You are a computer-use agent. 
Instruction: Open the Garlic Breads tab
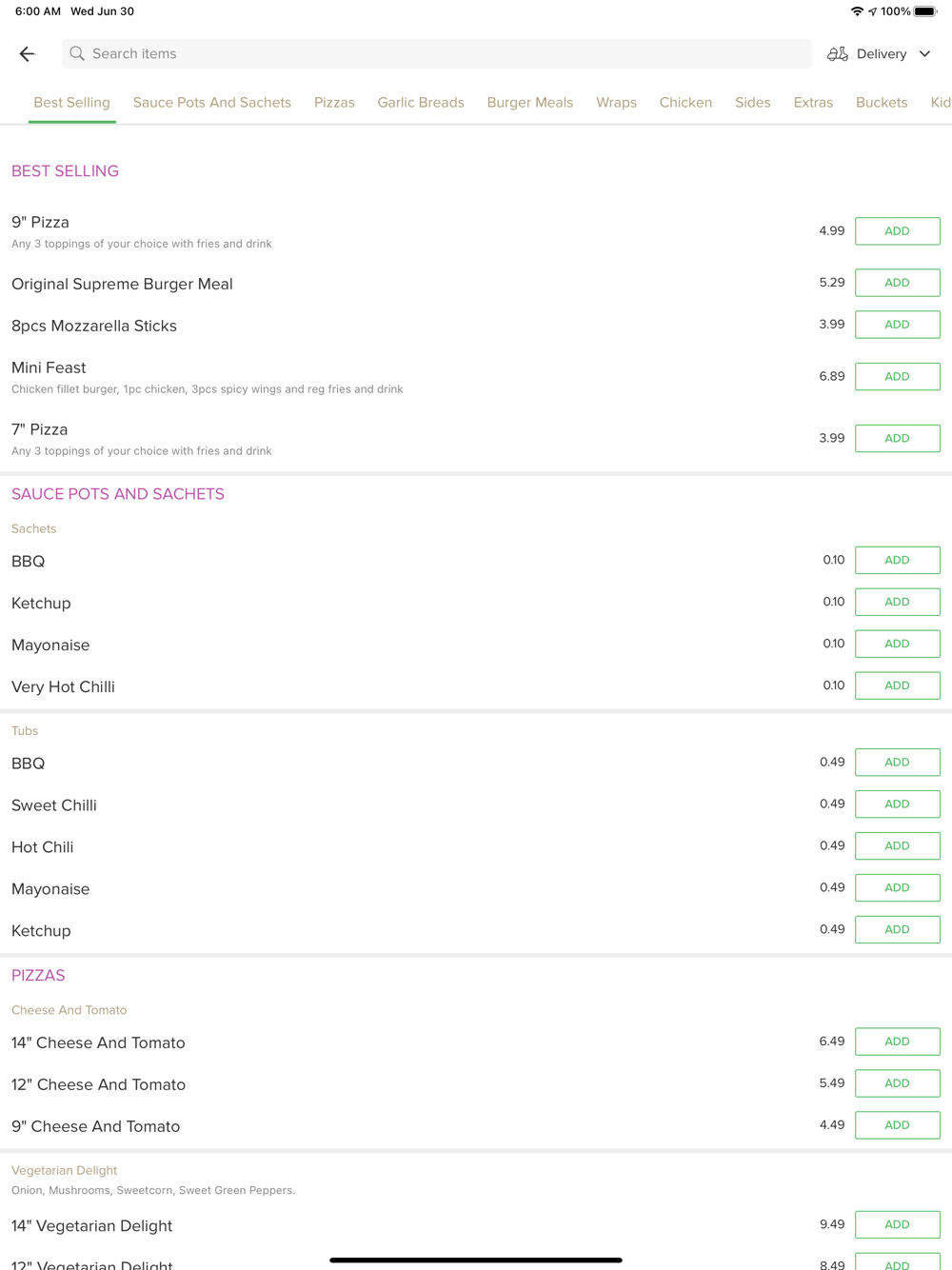[x=421, y=103]
